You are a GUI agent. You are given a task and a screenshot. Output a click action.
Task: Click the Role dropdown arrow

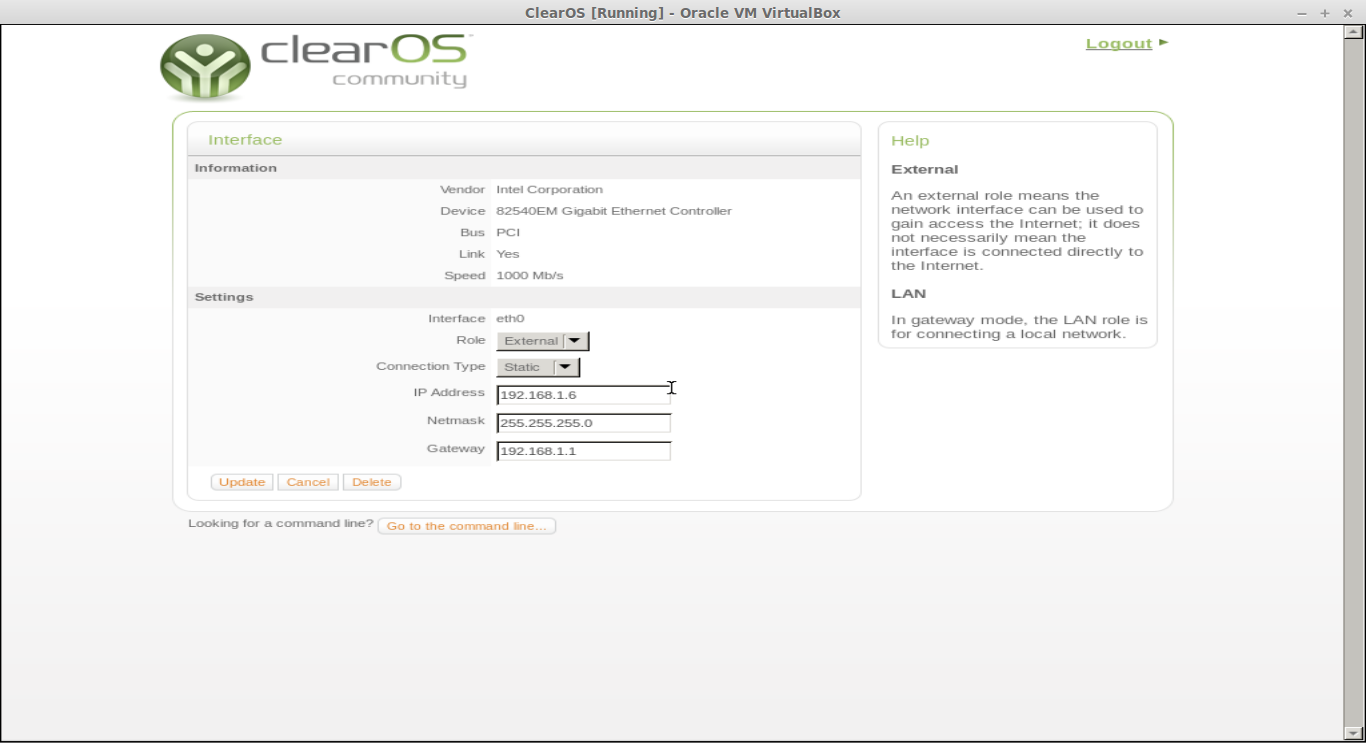pyautogui.click(x=575, y=341)
